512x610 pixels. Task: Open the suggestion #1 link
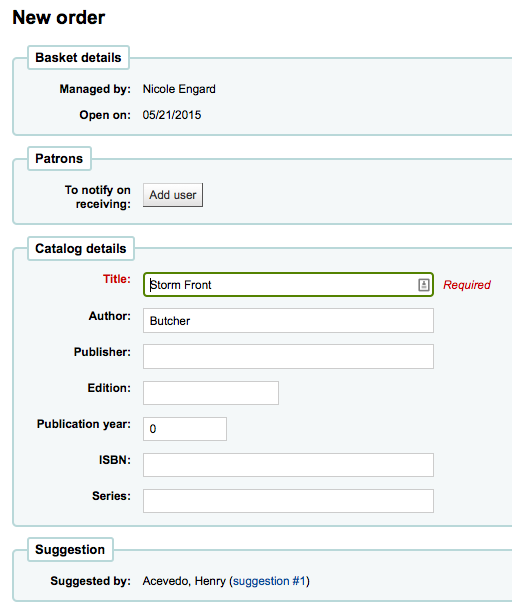click(269, 581)
